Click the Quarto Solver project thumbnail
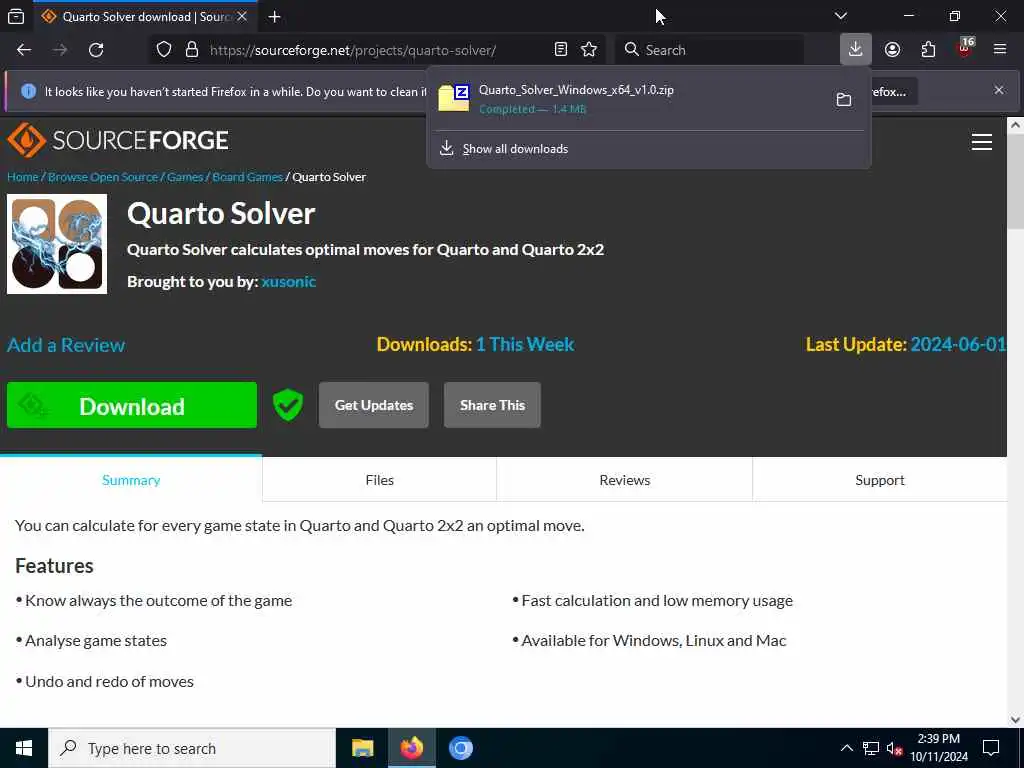The height and width of the screenshot is (768, 1024). click(57, 244)
